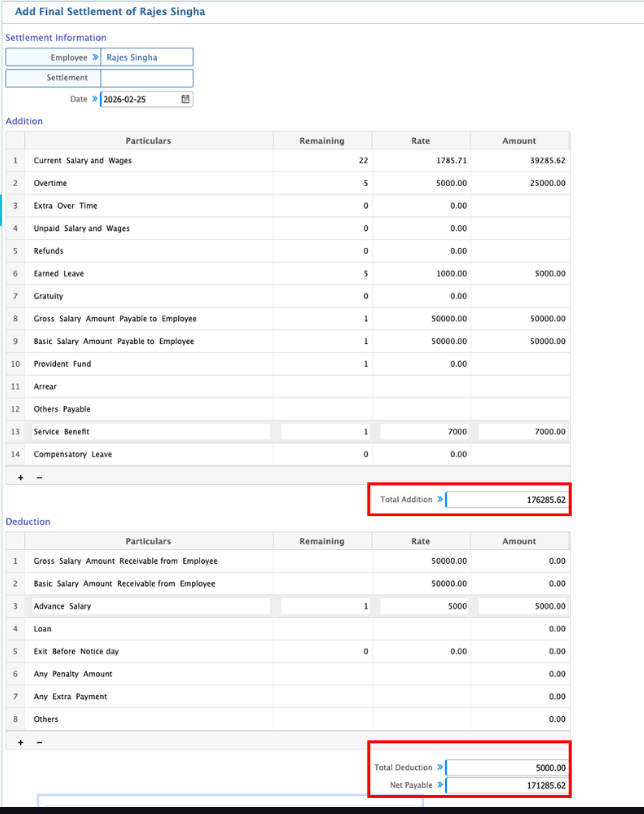644x814 pixels.
Task: Click the minus icon below Deduction table
Action: click(x=39, y=742)
